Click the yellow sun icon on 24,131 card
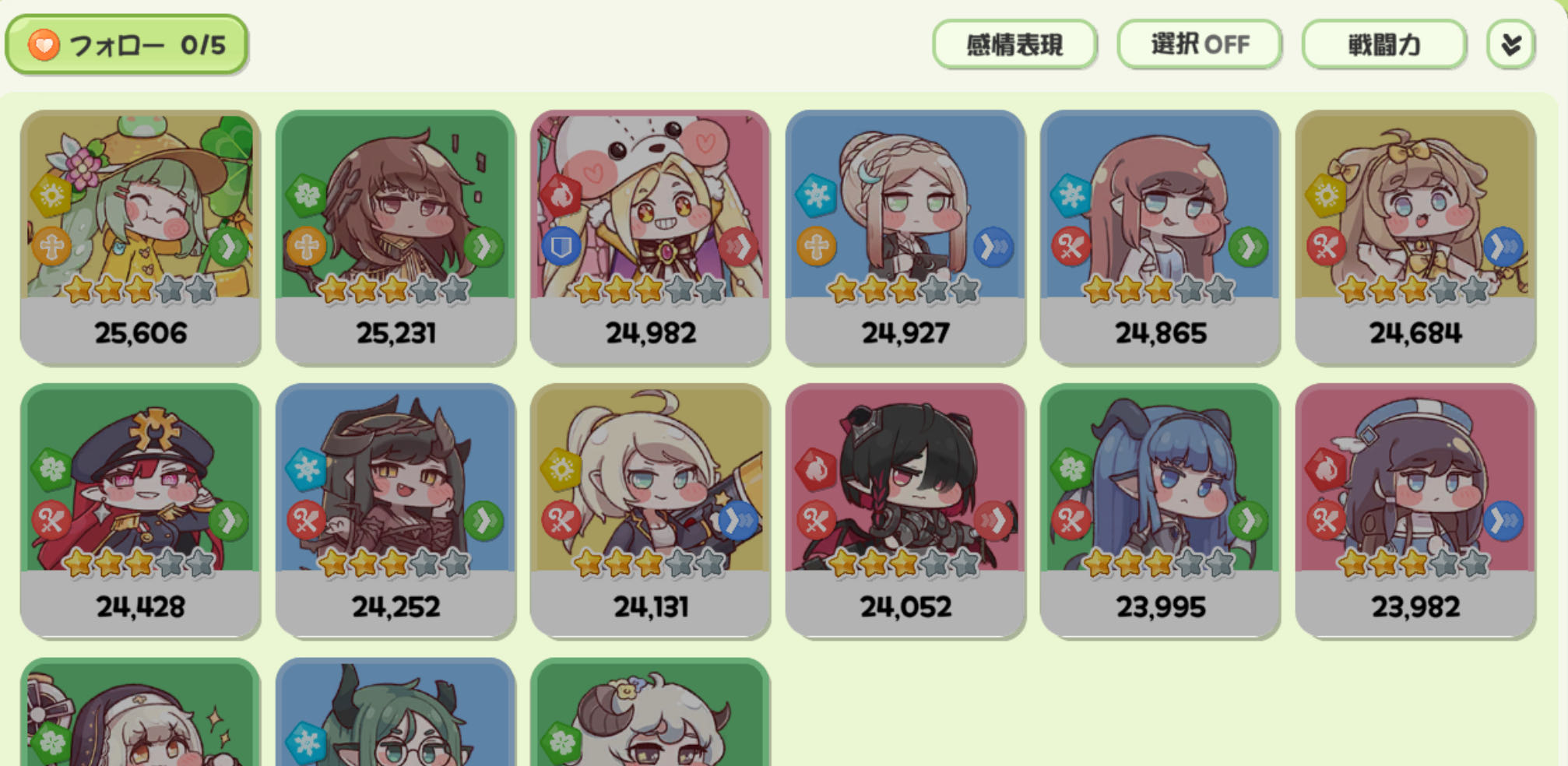 coord(561,469)
